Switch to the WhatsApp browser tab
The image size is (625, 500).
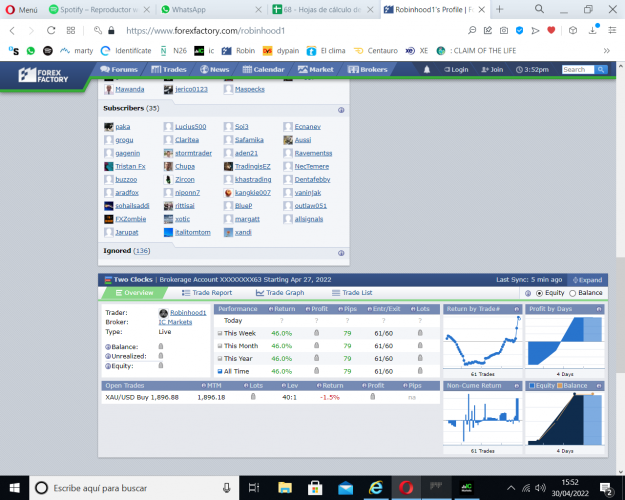coord(212,10)
